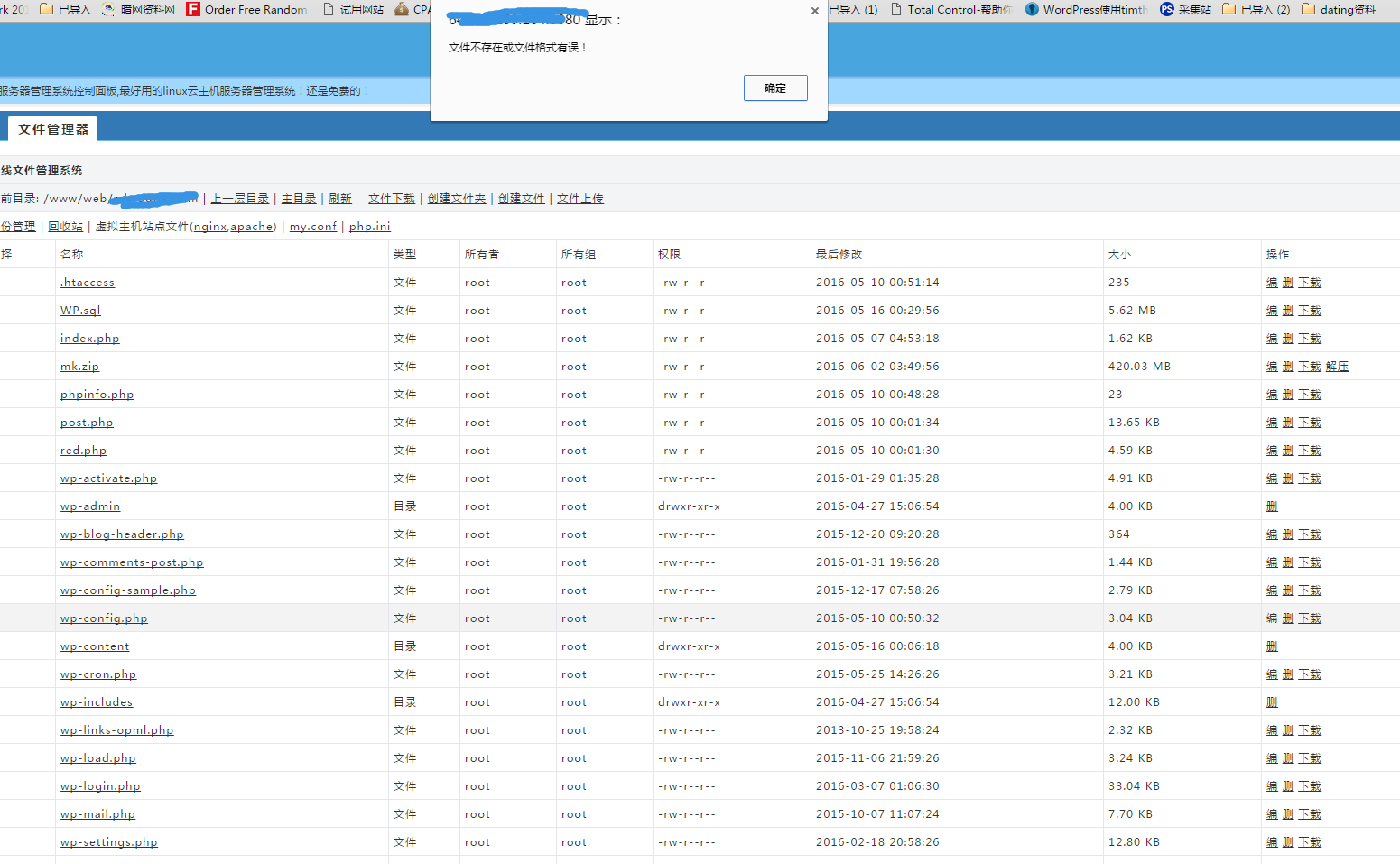This screenshot has width=1400, height=864.
Task: Open the 采集站 bookmark
Action: click(x=1185, y=9)
